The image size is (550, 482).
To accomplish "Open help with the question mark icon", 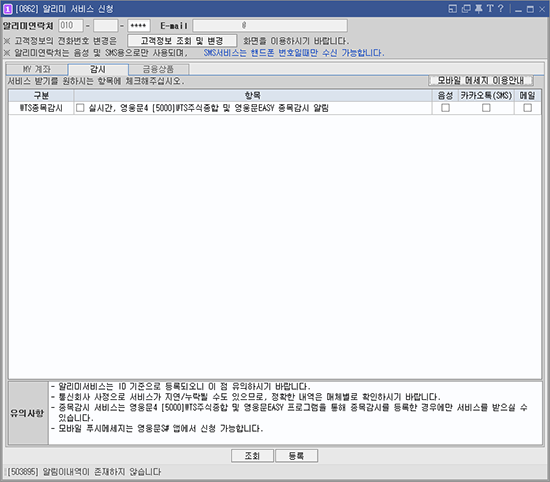I will pyautogui.click(x=501, y=9).
